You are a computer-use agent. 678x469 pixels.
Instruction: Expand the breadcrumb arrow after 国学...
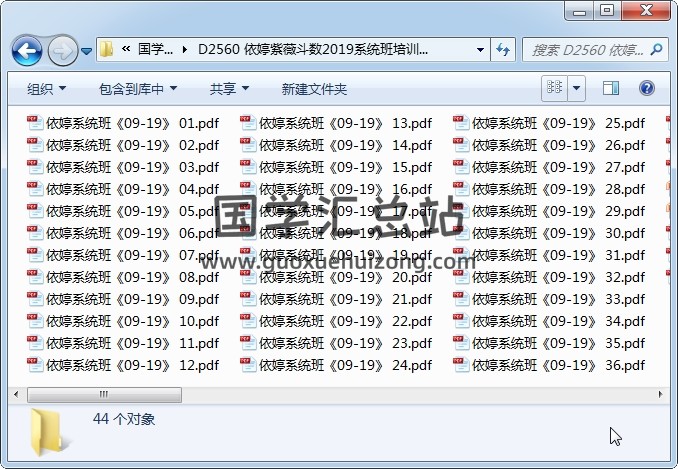(185, 50)
